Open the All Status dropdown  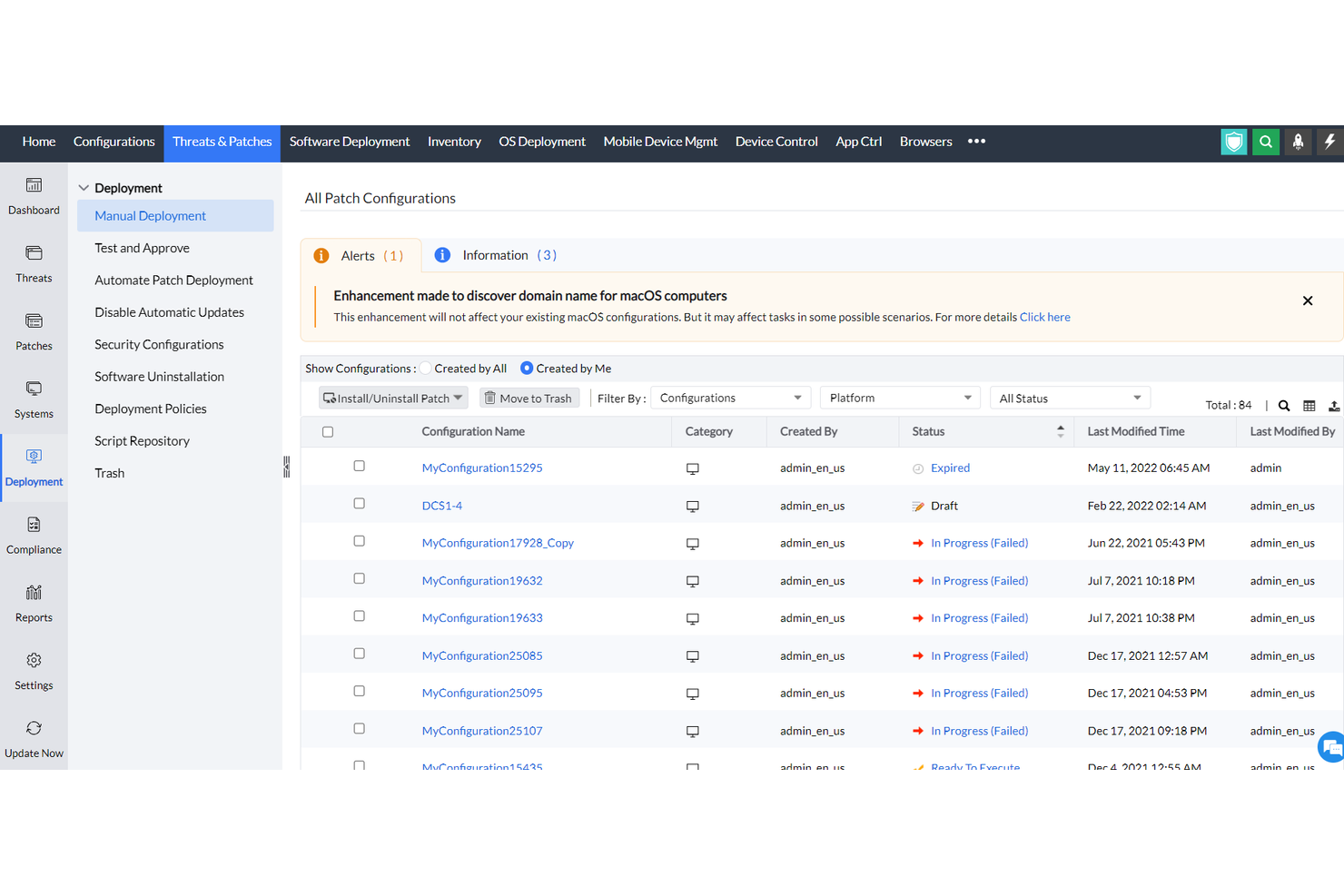(x=1070, y=398)
